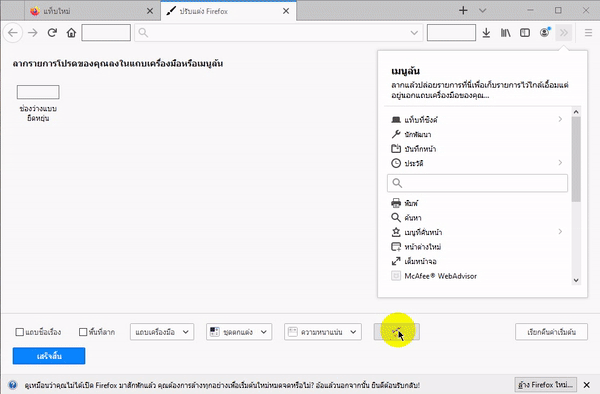Click the full screen arrows icon
600x394 pixels.
coord(396,261)
